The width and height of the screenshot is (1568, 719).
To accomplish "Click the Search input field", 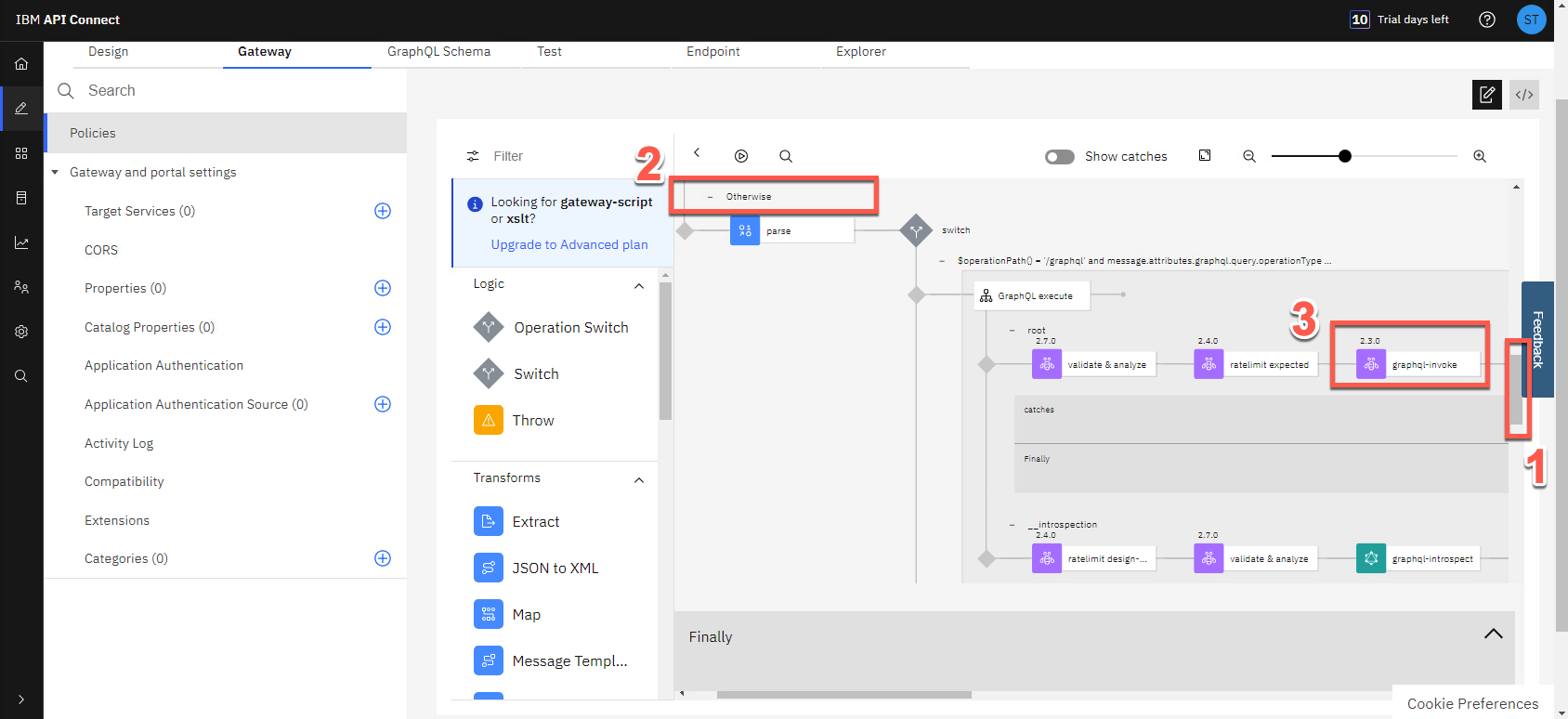I will coord(232,90).
